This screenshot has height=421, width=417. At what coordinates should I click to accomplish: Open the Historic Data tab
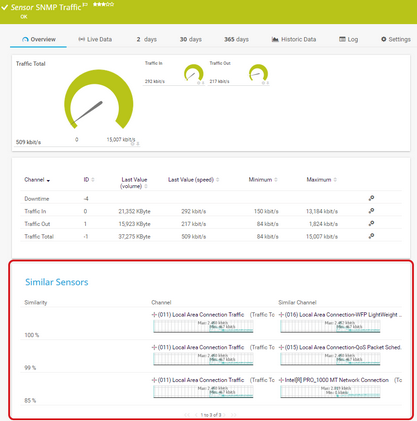pyautogui.click(x=294, y=39)
